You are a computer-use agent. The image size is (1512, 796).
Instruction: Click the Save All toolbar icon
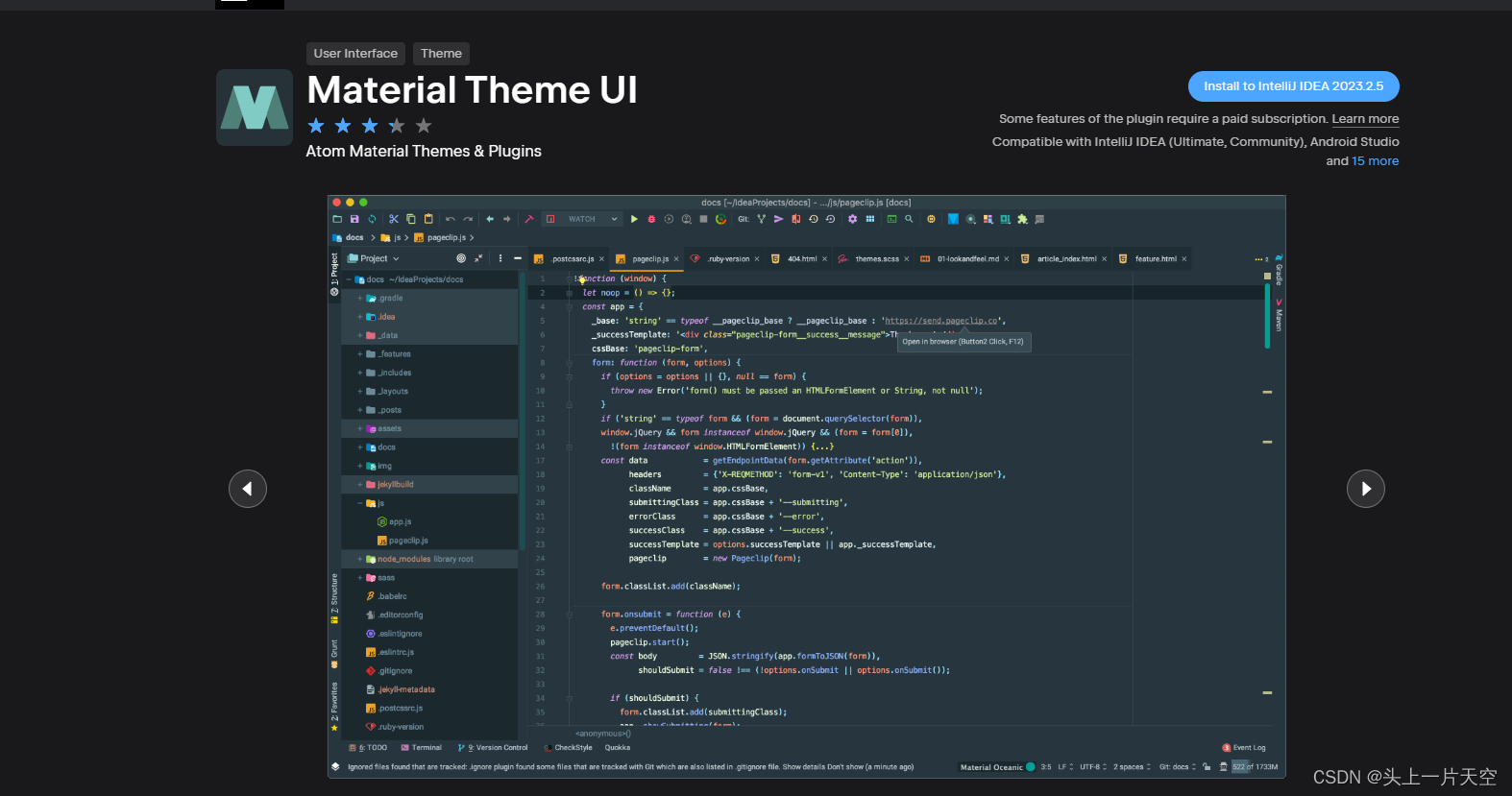354,219
